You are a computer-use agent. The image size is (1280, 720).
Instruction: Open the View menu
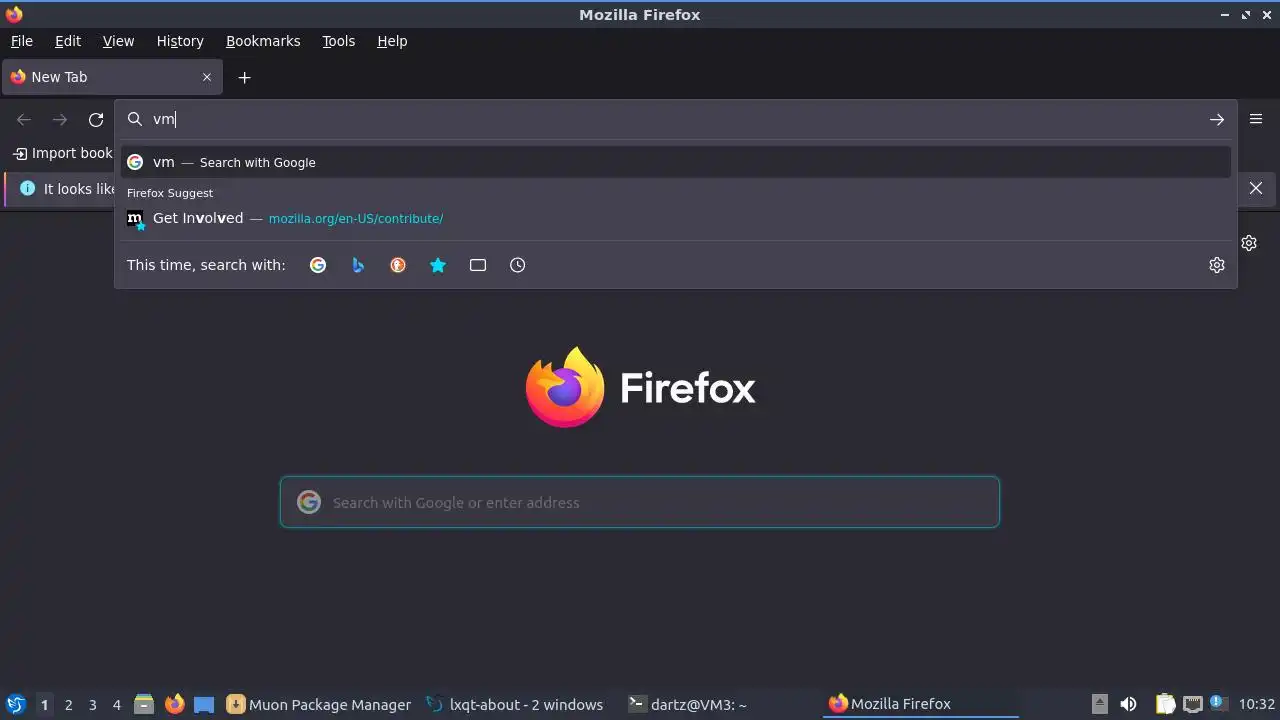click(x=118, y=41)
